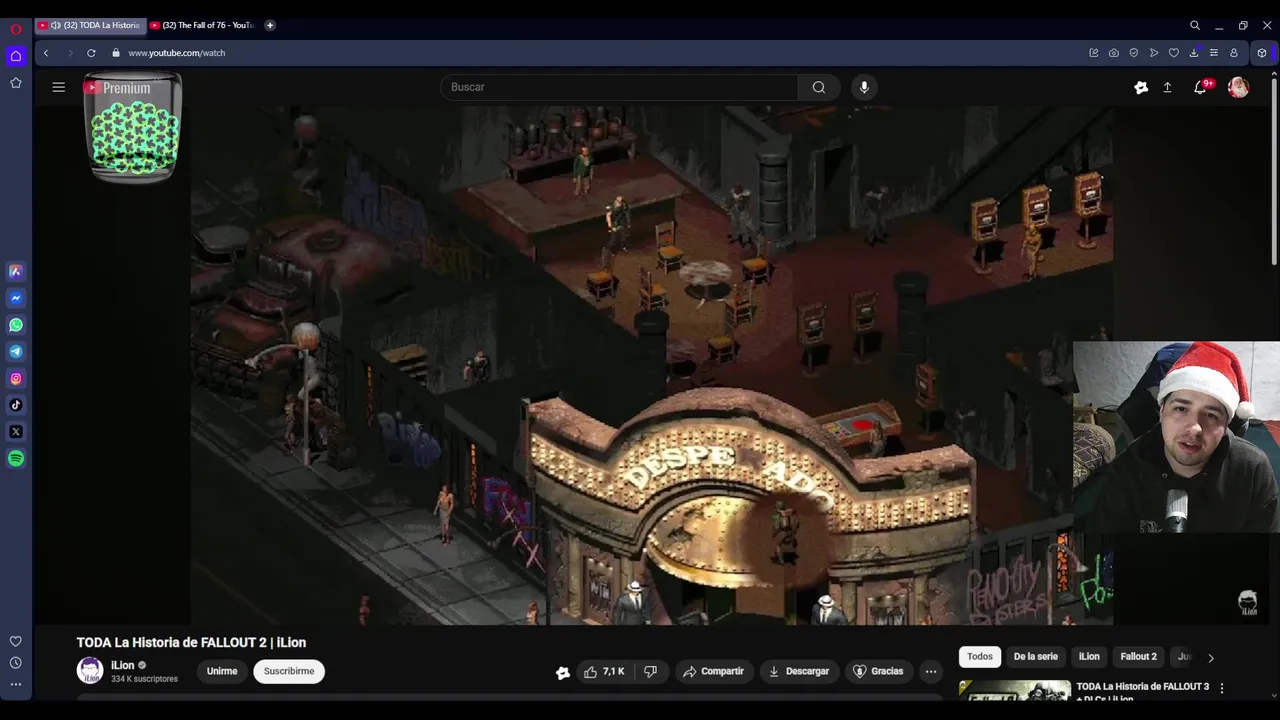Image resolution: width=1280 pixels, height=720 pixels.
Task: Expand chip filters with right chevron
Action: pos(1211,658)
